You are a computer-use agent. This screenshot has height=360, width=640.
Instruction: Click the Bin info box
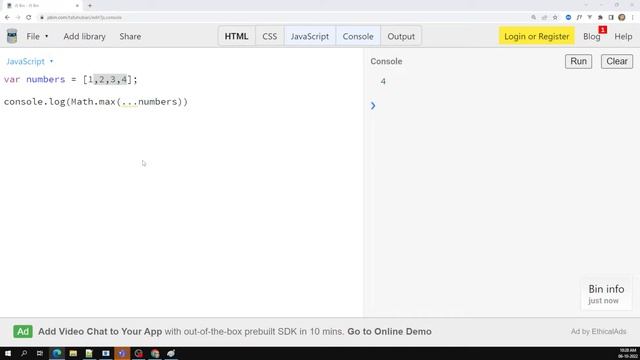(606, 293)
